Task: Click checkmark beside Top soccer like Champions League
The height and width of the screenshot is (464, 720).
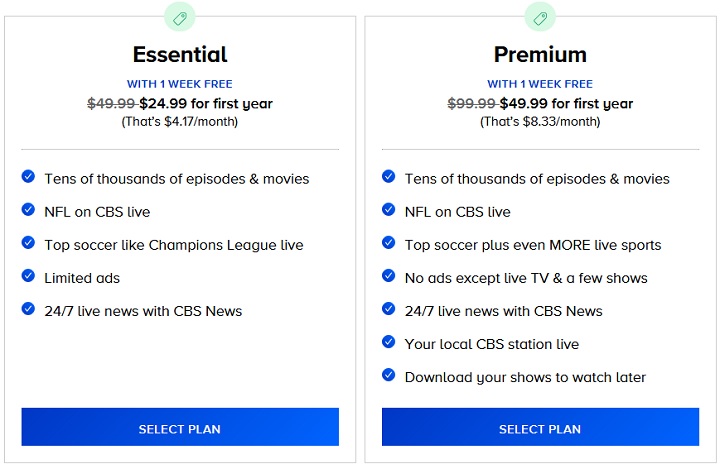Action: (28, 244)
